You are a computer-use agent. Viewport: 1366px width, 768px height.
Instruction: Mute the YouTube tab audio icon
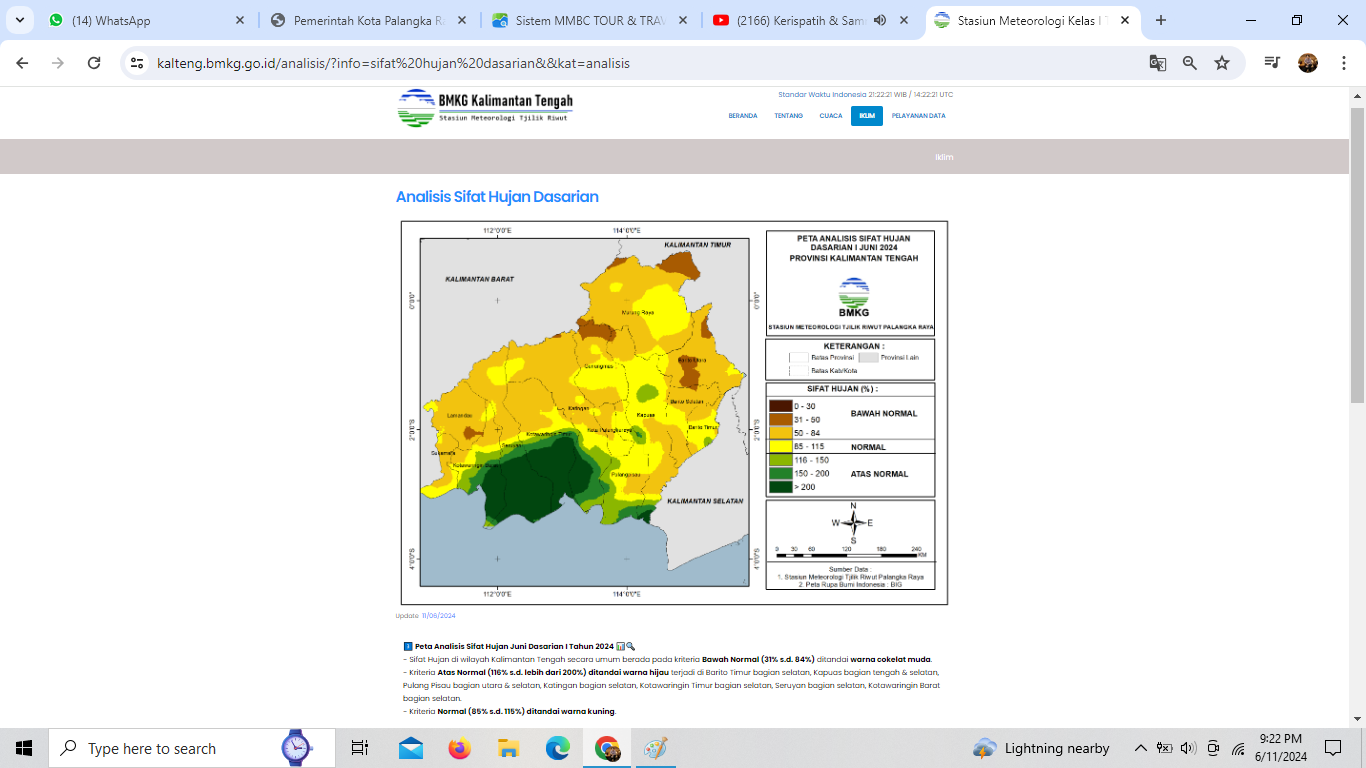coord(880,20)
